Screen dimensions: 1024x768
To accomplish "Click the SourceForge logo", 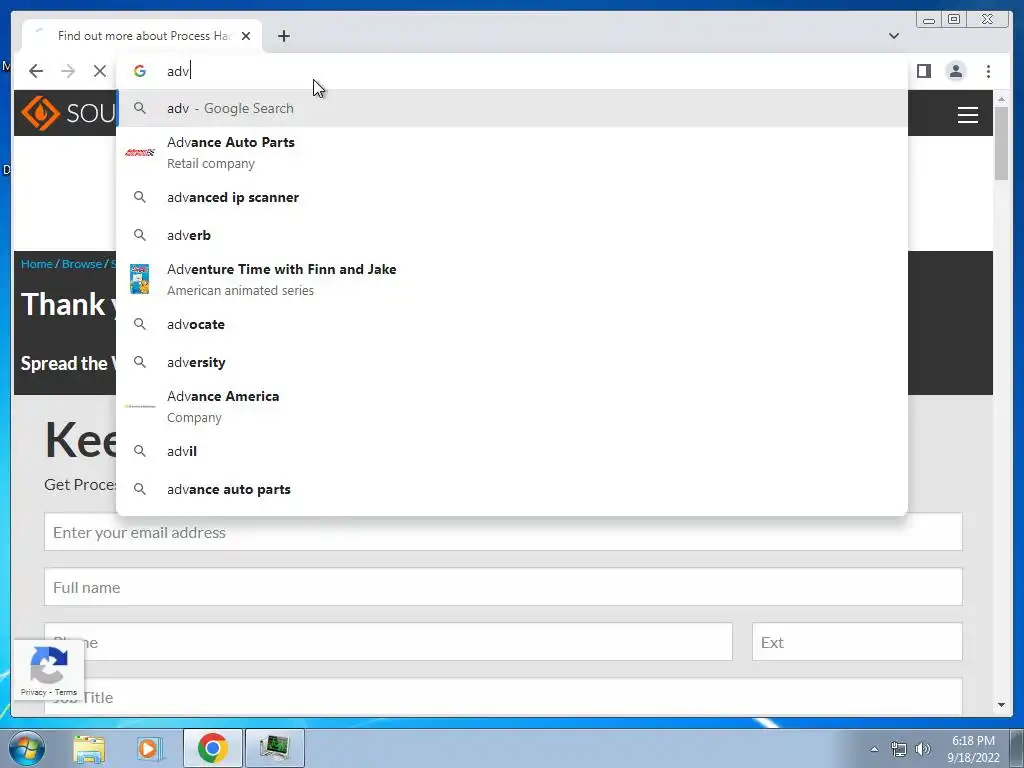I will point(68,113).
